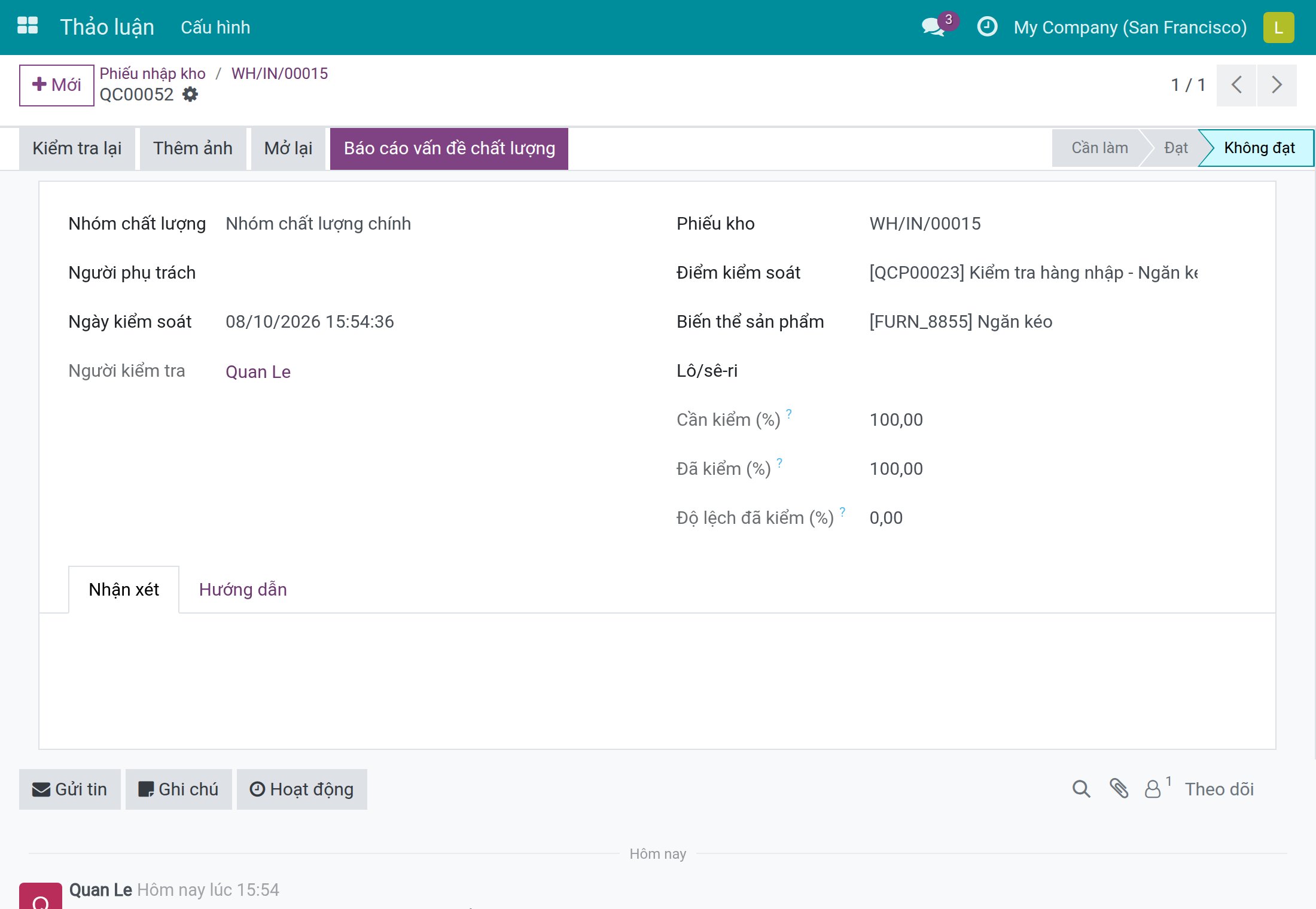Click Ghi chú button in chatter
The height and width of the screenshot is (909, 1316).
(179, 789)
